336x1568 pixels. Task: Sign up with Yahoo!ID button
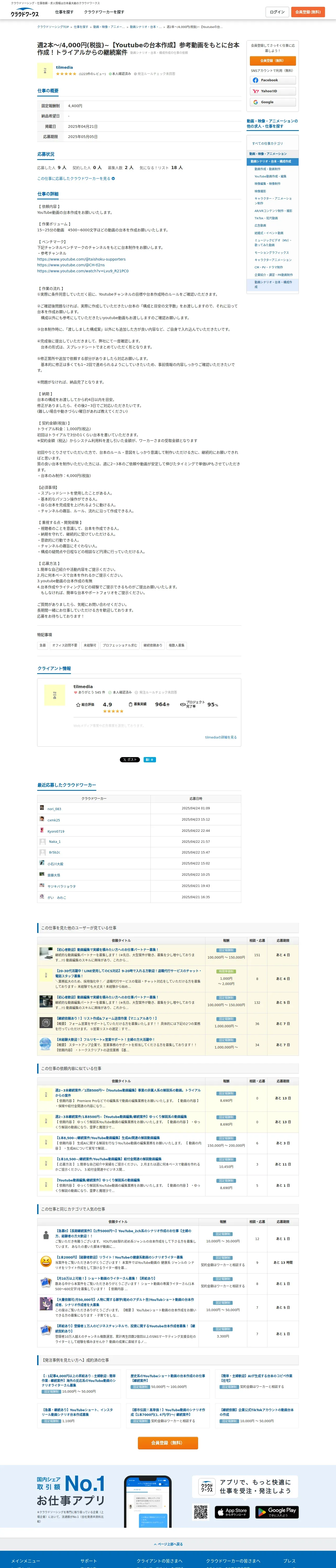click(273, 91)
